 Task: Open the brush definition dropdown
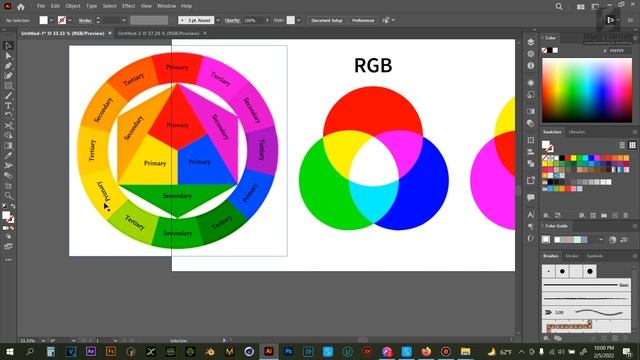218,20
